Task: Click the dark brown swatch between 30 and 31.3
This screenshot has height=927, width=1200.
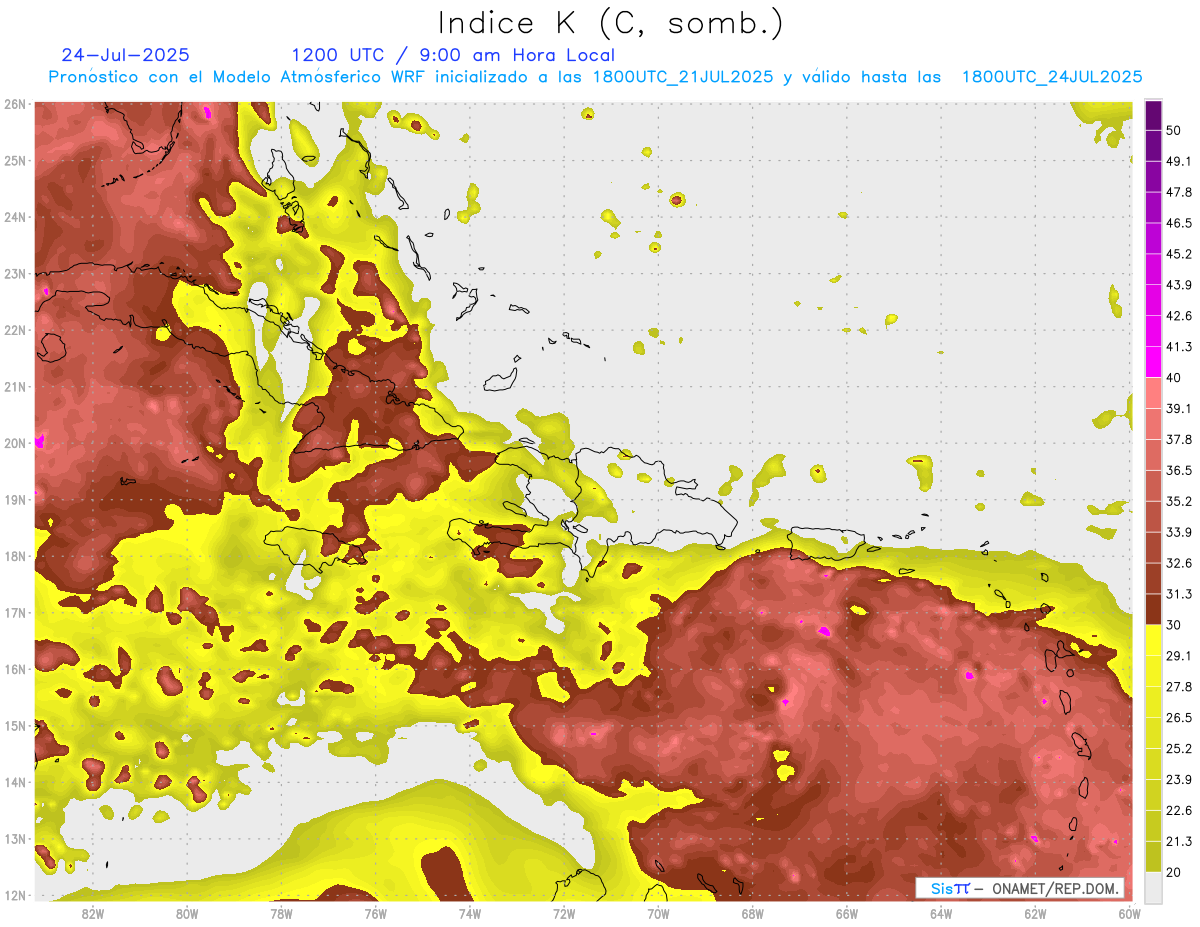Action: (x=1153, y=608)
